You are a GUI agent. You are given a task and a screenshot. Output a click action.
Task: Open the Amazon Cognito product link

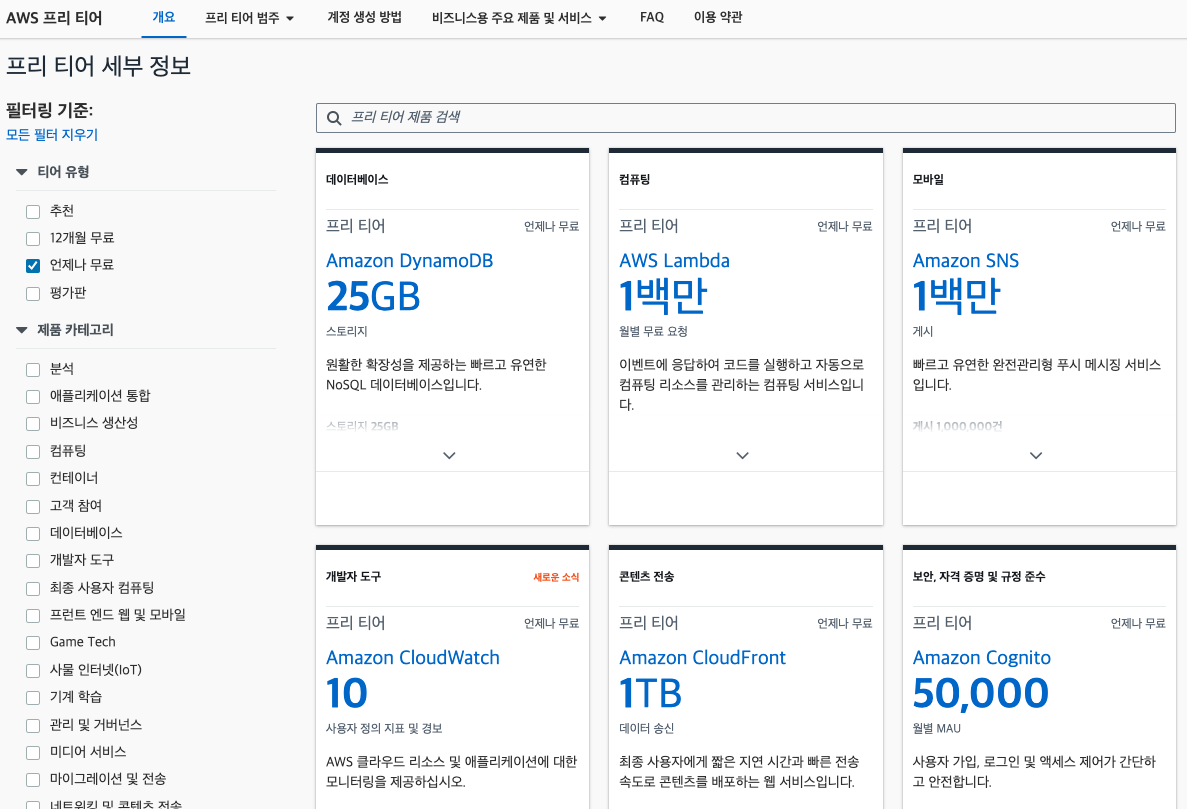coord(982,658)
